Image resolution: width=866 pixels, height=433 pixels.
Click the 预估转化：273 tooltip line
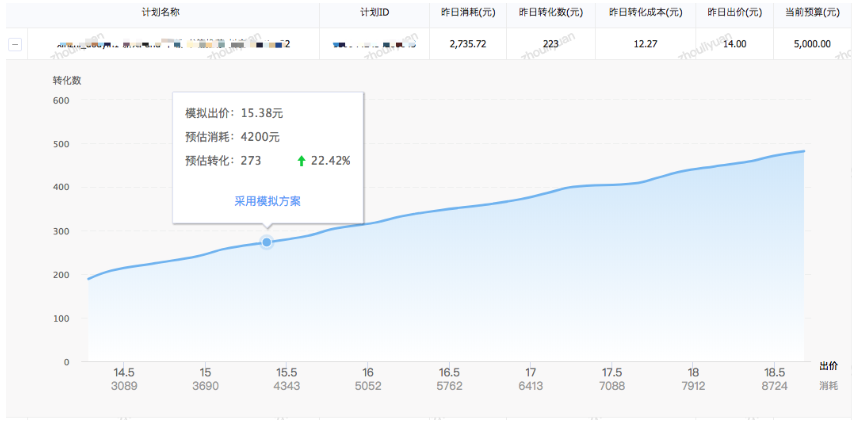point(223,161)
